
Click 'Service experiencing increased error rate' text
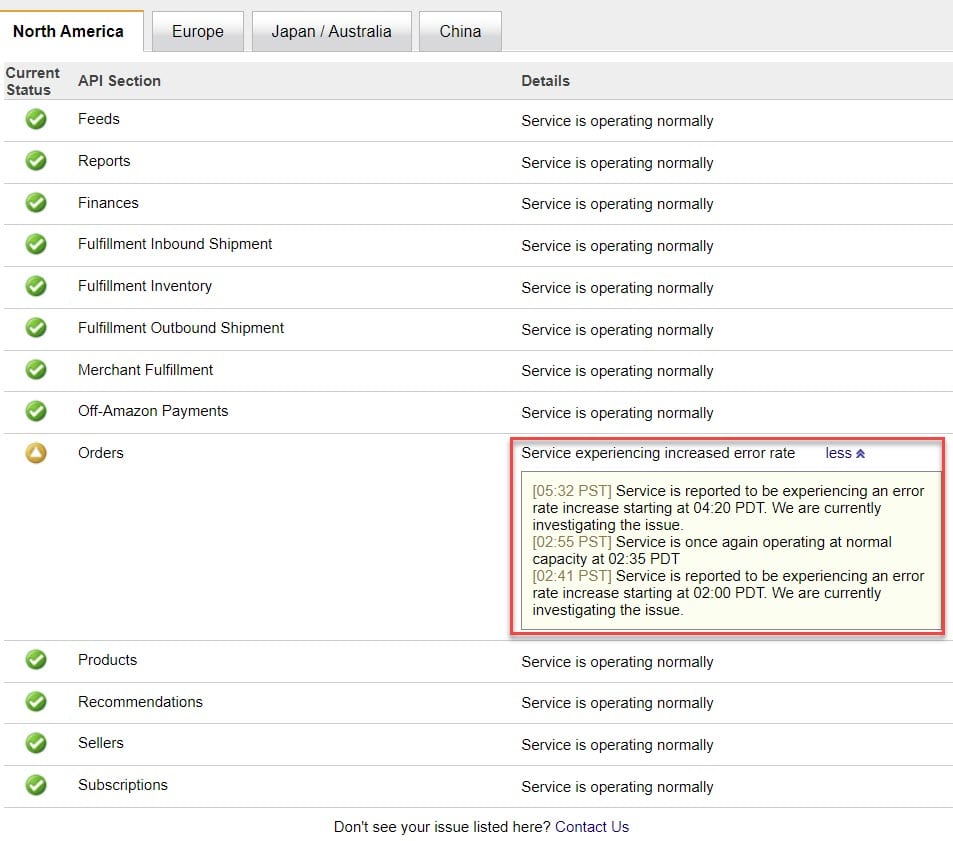pyautogui.click(x=658, y=453)
